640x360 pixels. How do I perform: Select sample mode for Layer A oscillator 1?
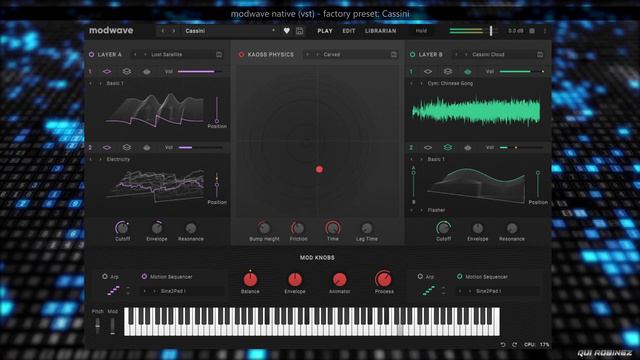(147, 71)
